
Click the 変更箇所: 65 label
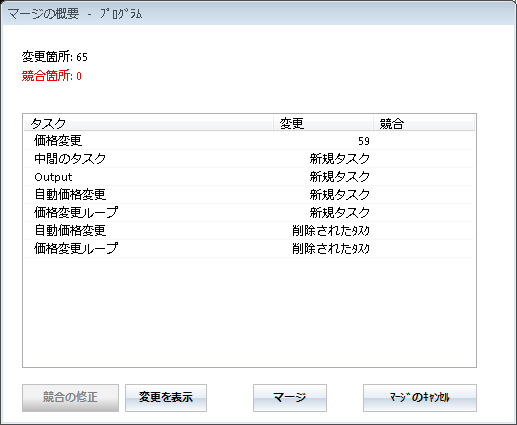point(55,57)
